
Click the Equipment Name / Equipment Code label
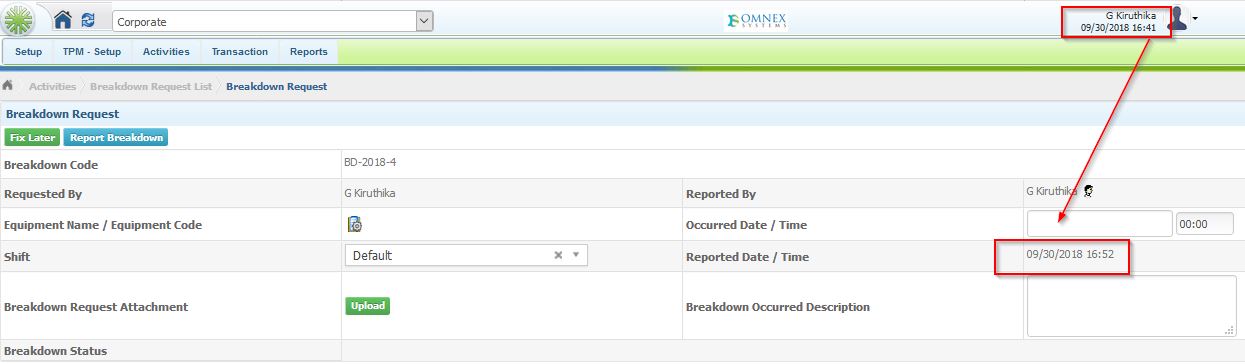click(103, 225)
